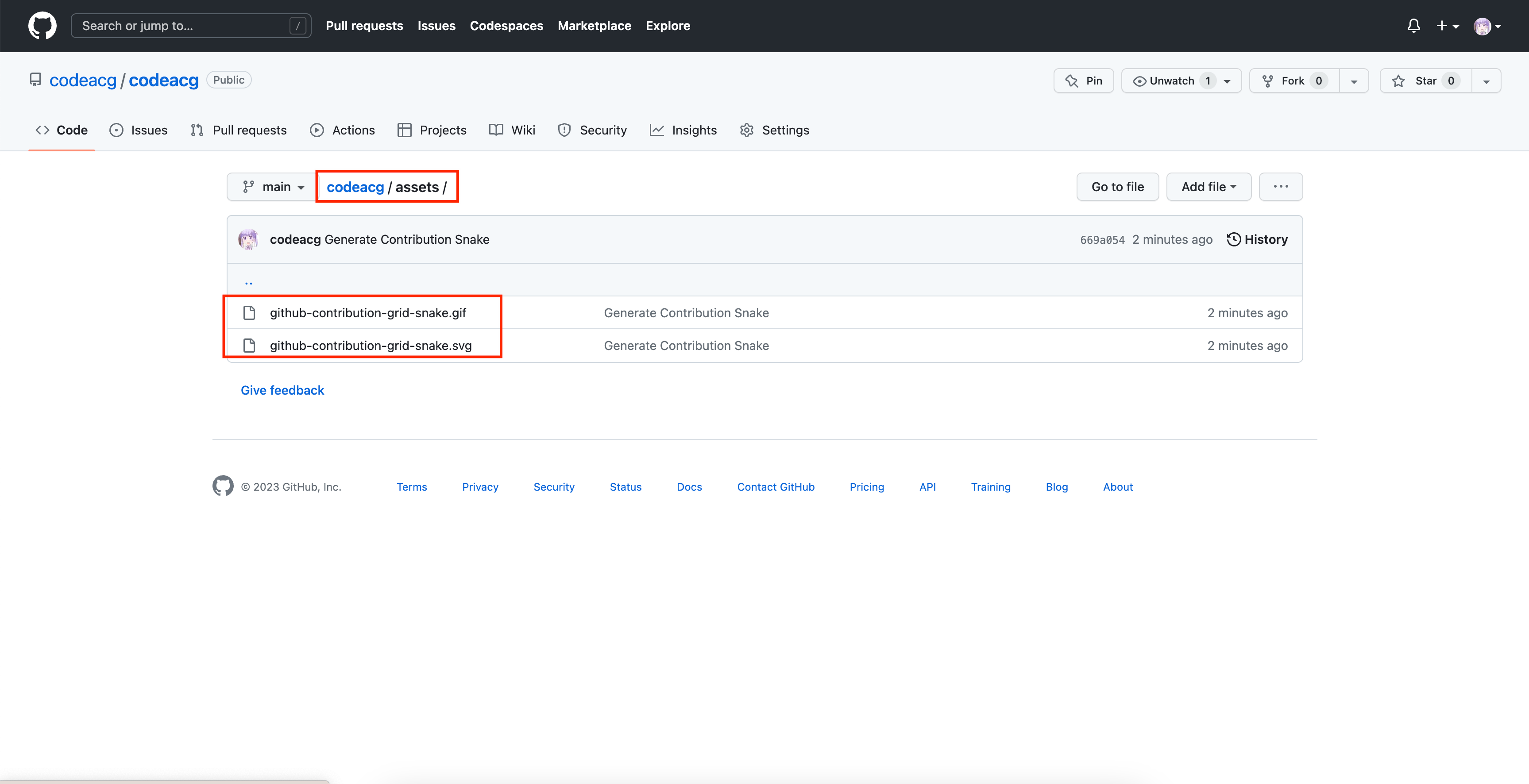Open the footer Security link
Screen dimensions: 1529x784
554,486
